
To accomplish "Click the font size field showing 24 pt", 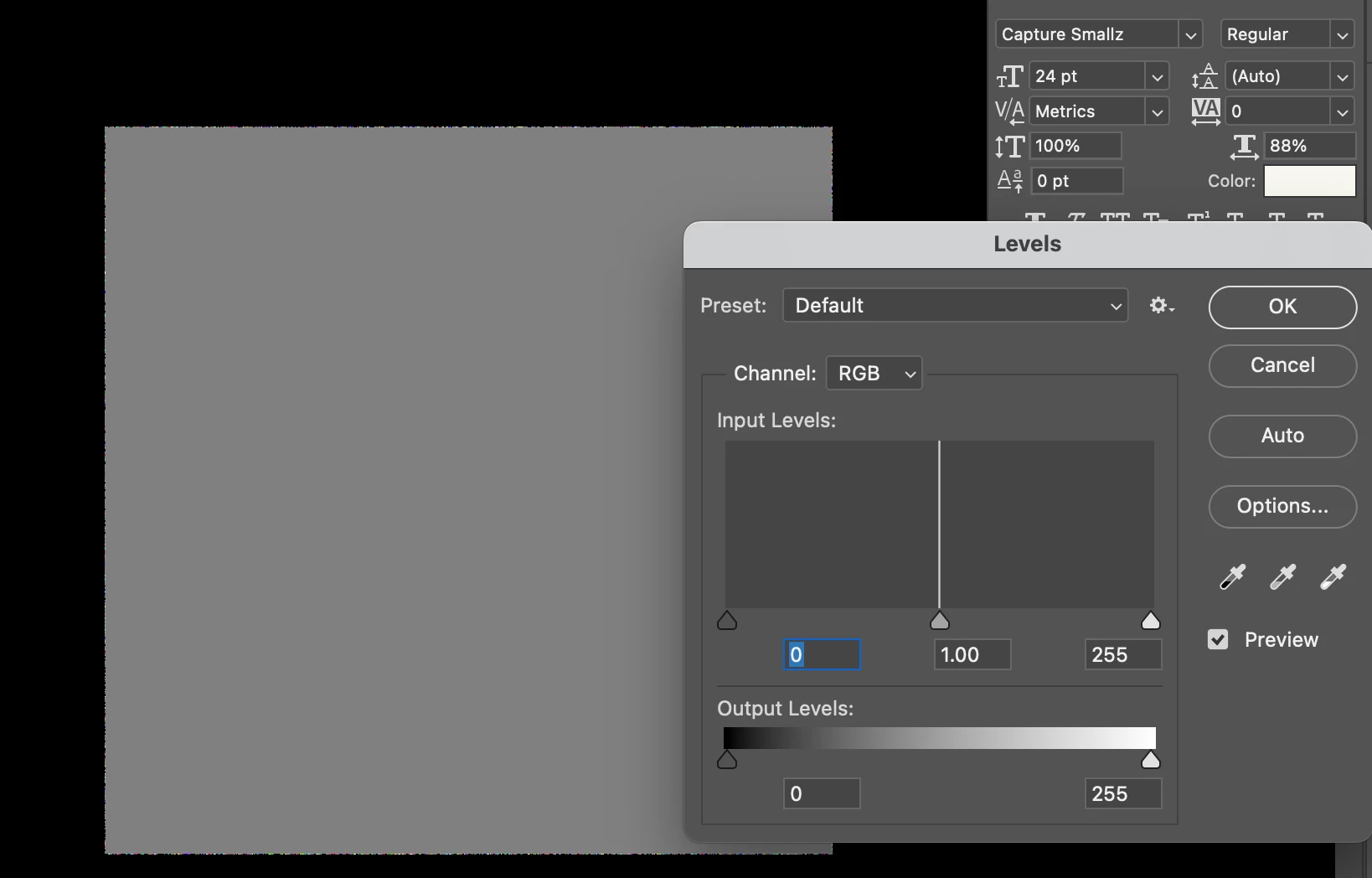I will point(1087,76).
